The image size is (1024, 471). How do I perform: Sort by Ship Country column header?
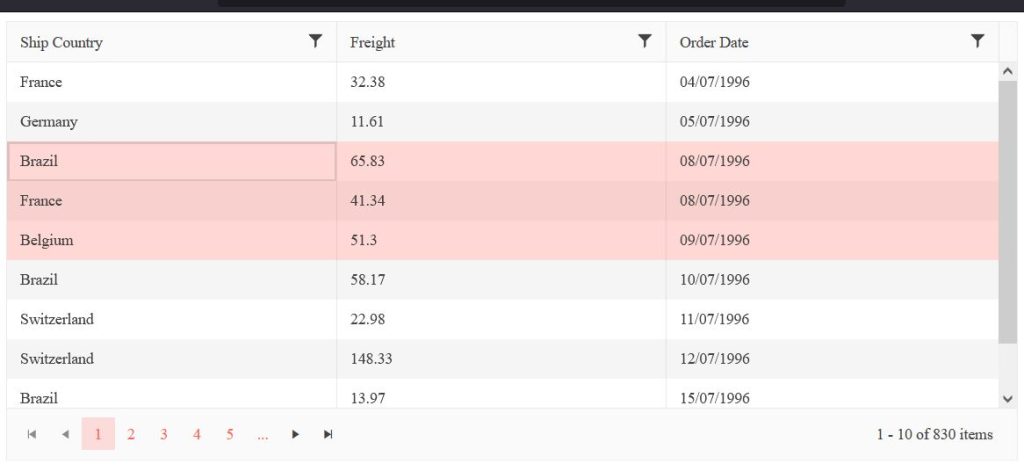(62, 42)
